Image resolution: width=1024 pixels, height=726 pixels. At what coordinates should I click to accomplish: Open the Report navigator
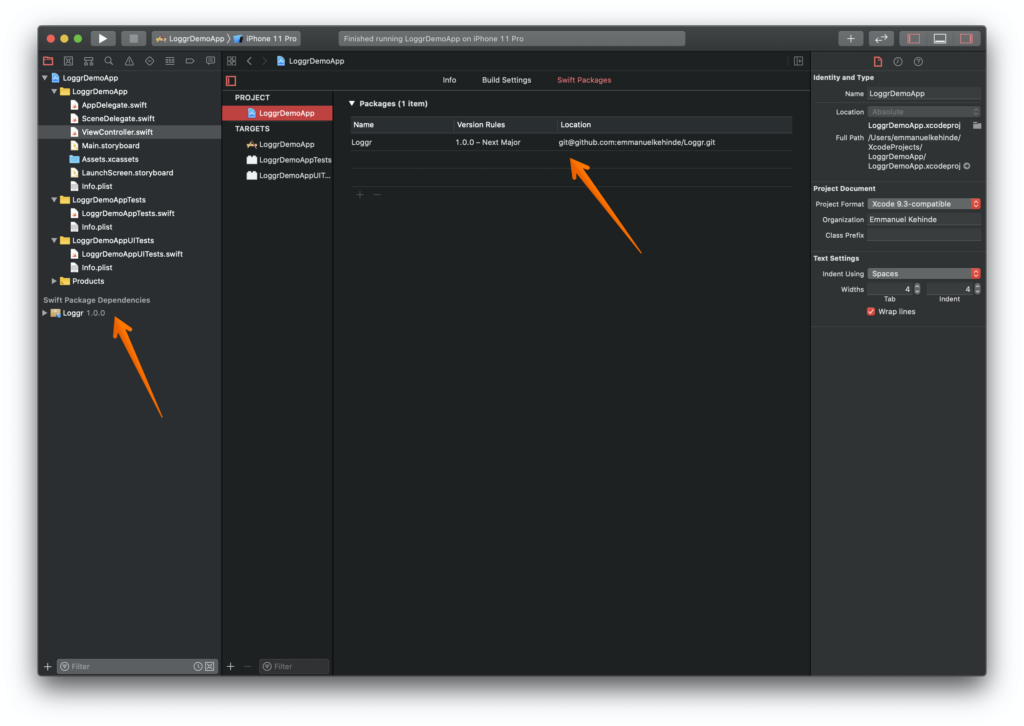(210, 61)
